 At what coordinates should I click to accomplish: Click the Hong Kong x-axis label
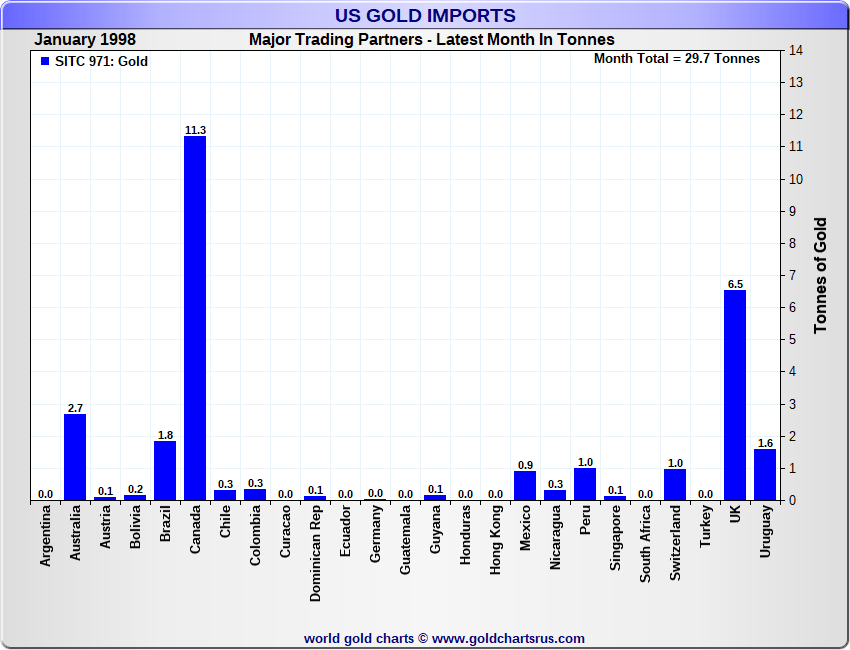(496, 539)
